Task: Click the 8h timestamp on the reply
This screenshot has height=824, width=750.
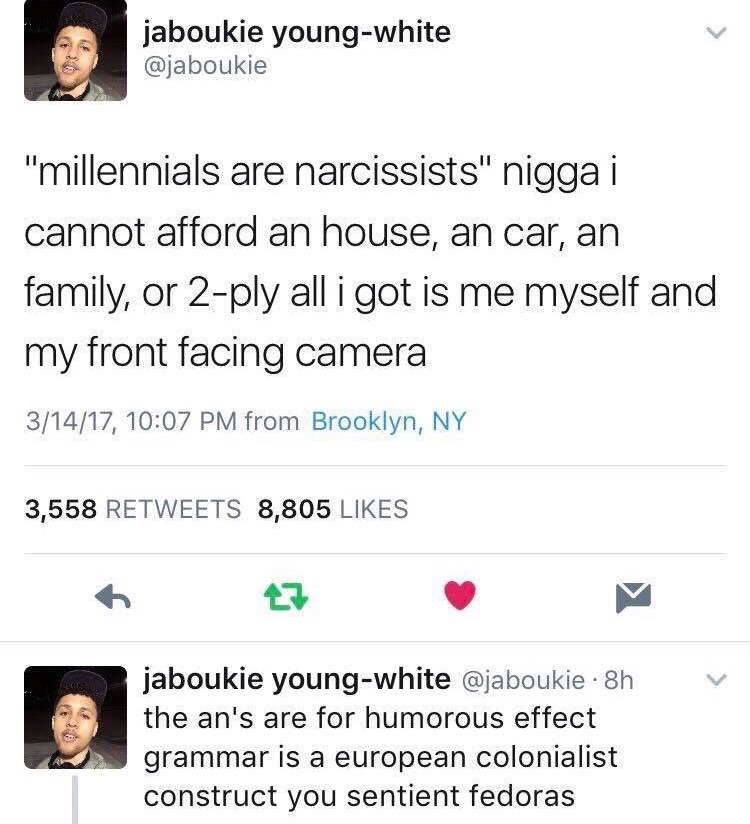Action: [619, 681]
